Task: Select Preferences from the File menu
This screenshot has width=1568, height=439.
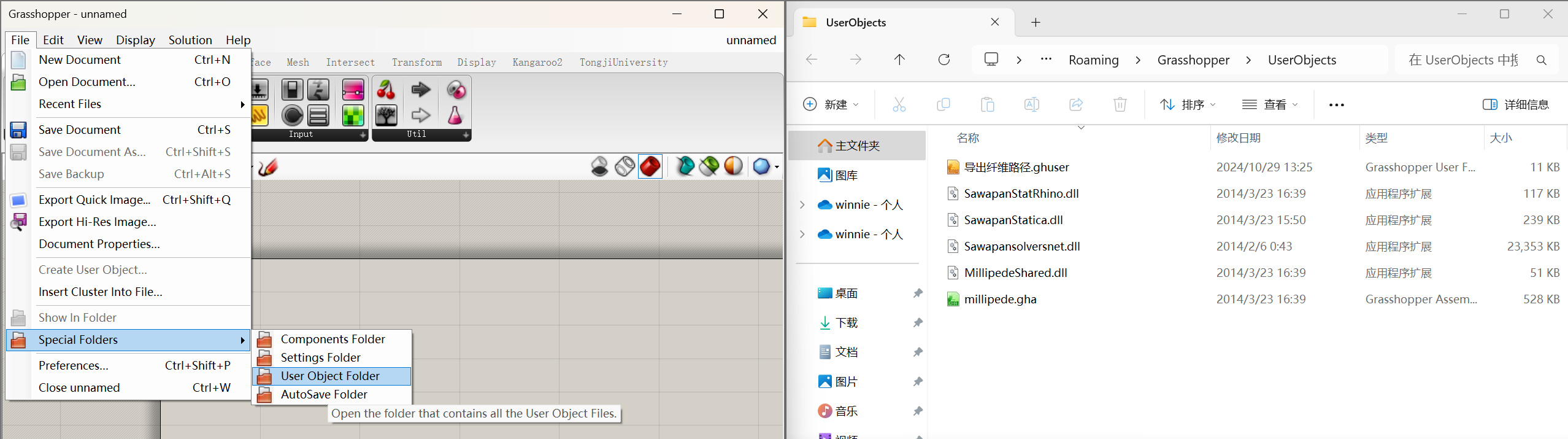Action: point(74,365)
